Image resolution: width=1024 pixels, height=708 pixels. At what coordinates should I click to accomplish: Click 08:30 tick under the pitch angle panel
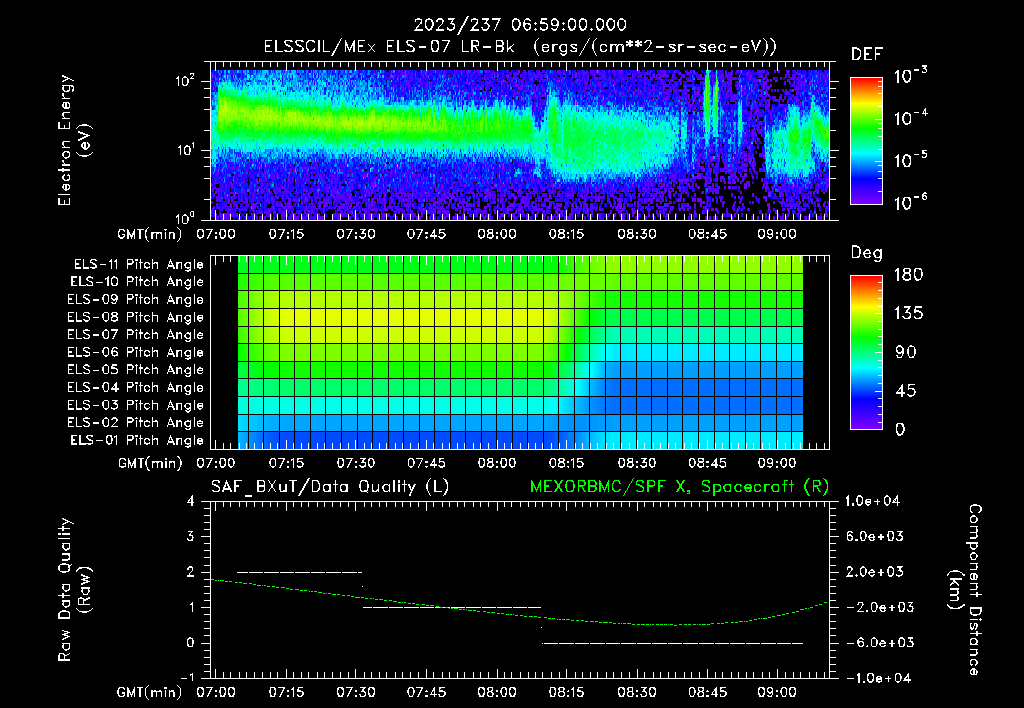click(x=637, y=463)
